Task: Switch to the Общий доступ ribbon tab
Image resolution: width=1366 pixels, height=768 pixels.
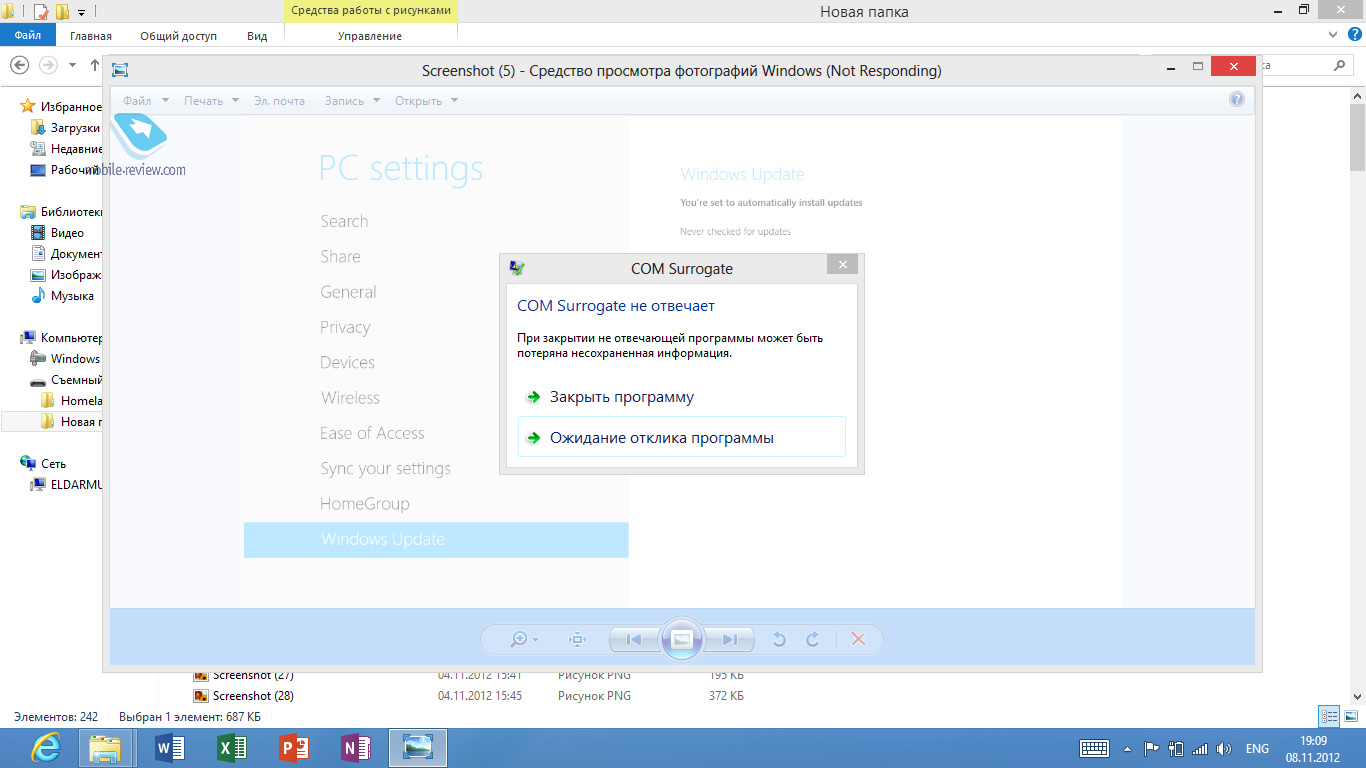Action: [x=178, y=35]
